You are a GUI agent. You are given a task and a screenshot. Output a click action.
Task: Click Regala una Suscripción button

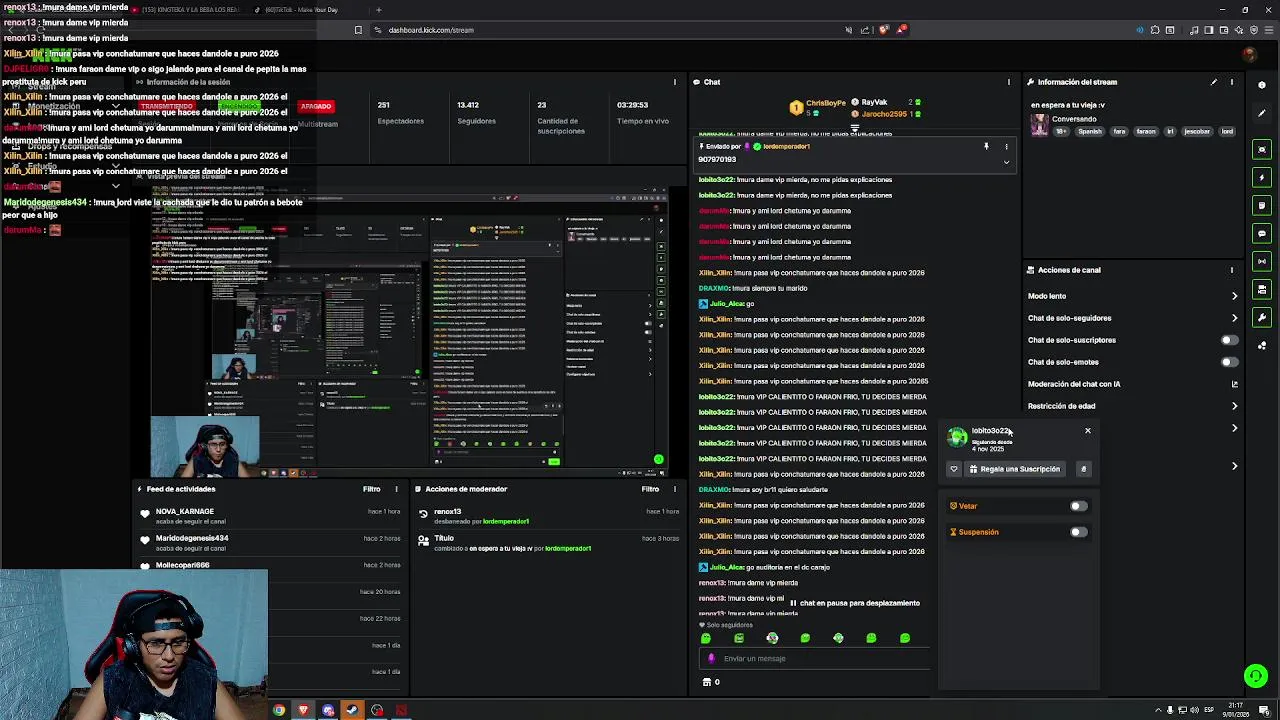click(x=1014, y=469)
